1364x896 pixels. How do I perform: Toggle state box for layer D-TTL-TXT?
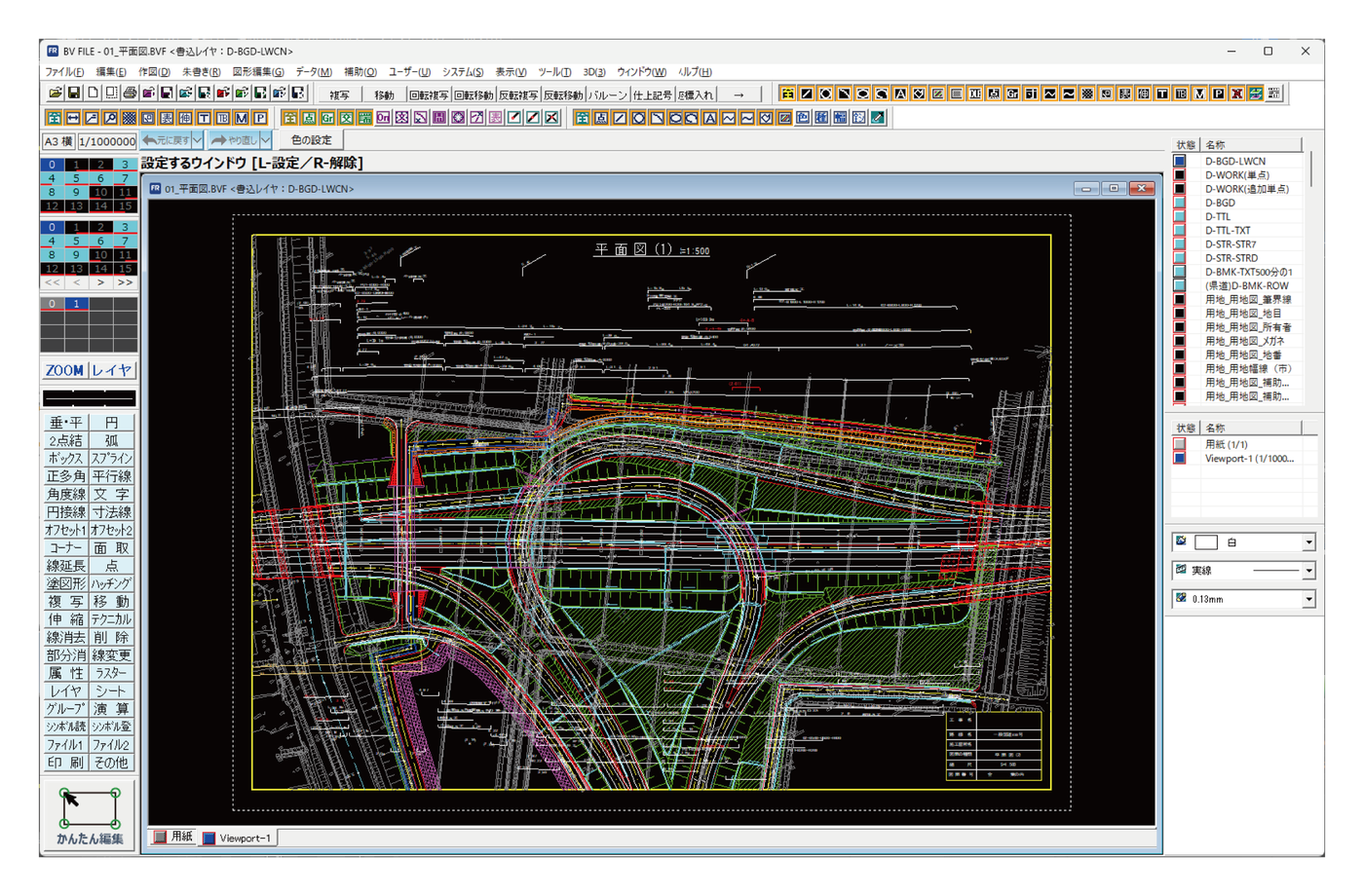(1180, 231)
